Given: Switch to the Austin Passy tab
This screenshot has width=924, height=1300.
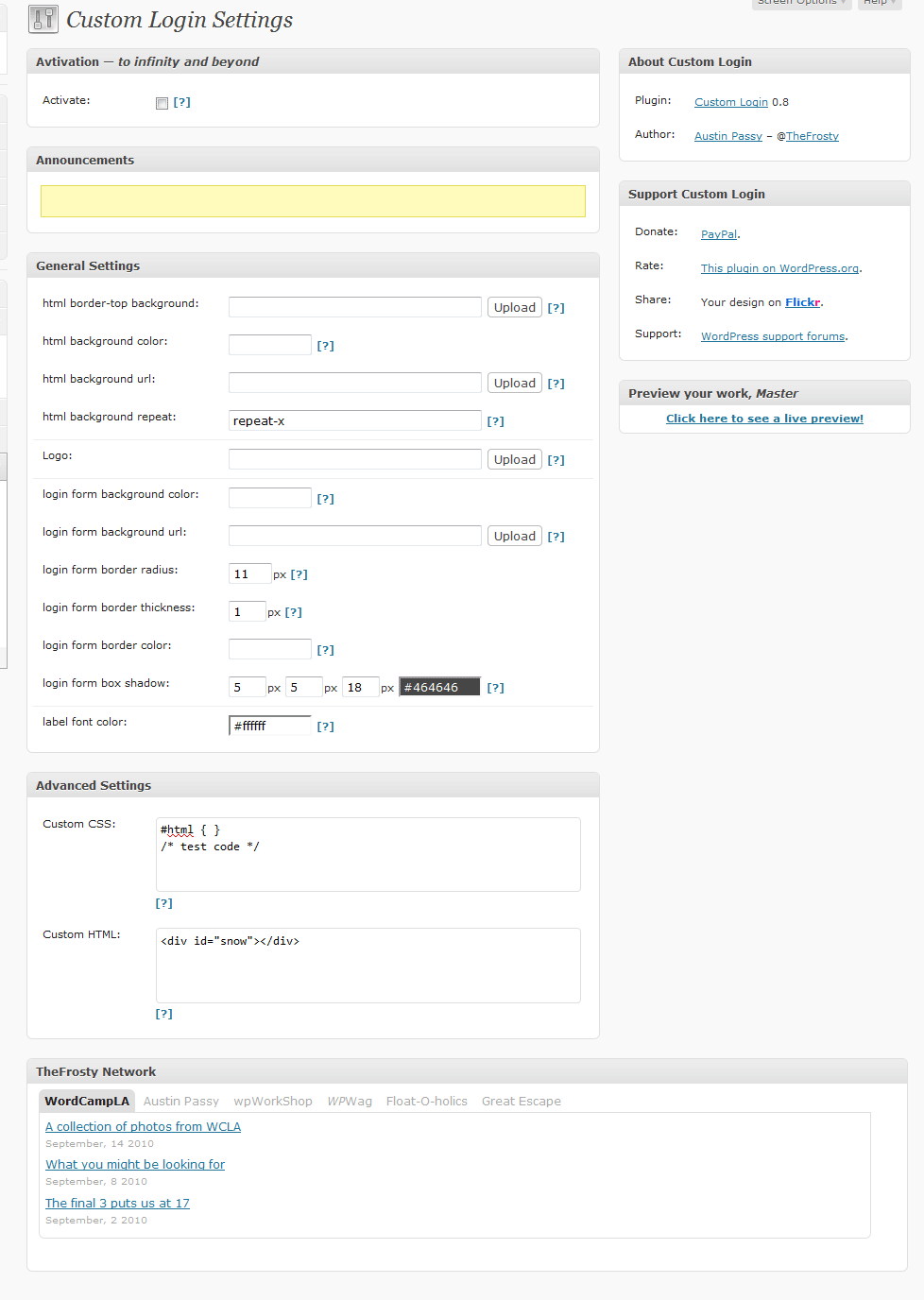Looking at the screenshot, I should pyautogui.click(x=180, y=1101).
